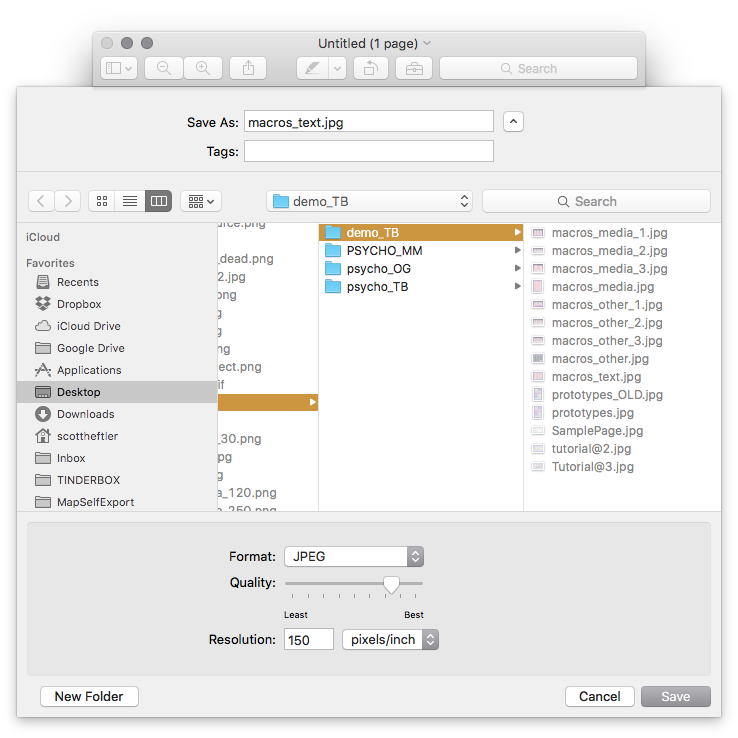Click zoom in magnifier in Preview toolbar

(203, 69)
